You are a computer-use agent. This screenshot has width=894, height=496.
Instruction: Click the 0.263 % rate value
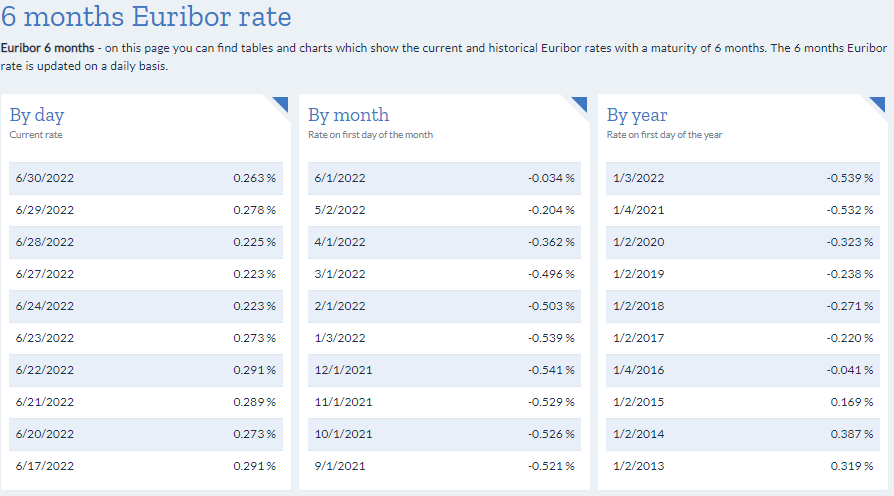click(x=254, y=178)
